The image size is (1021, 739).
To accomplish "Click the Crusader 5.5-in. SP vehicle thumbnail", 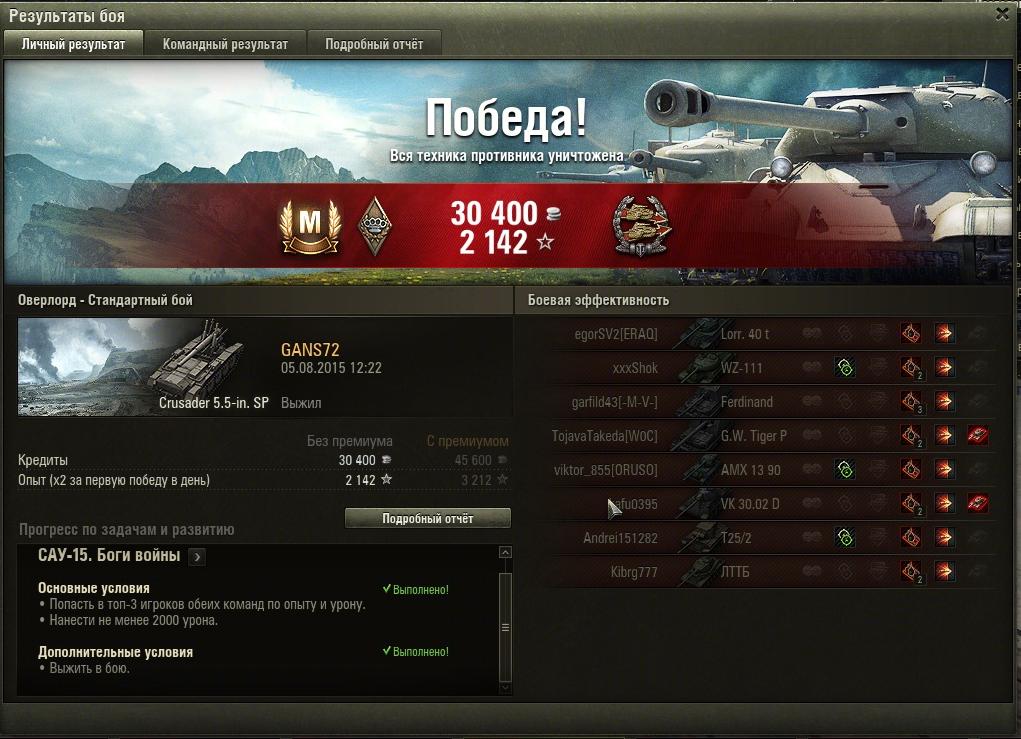I will point(145,367).
